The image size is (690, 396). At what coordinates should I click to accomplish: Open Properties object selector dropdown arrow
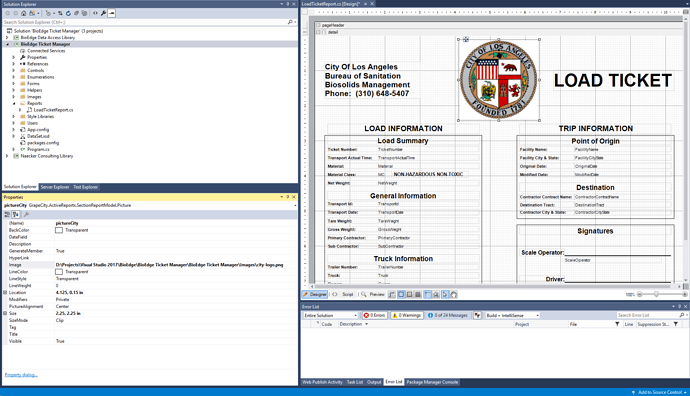point(295,205)
